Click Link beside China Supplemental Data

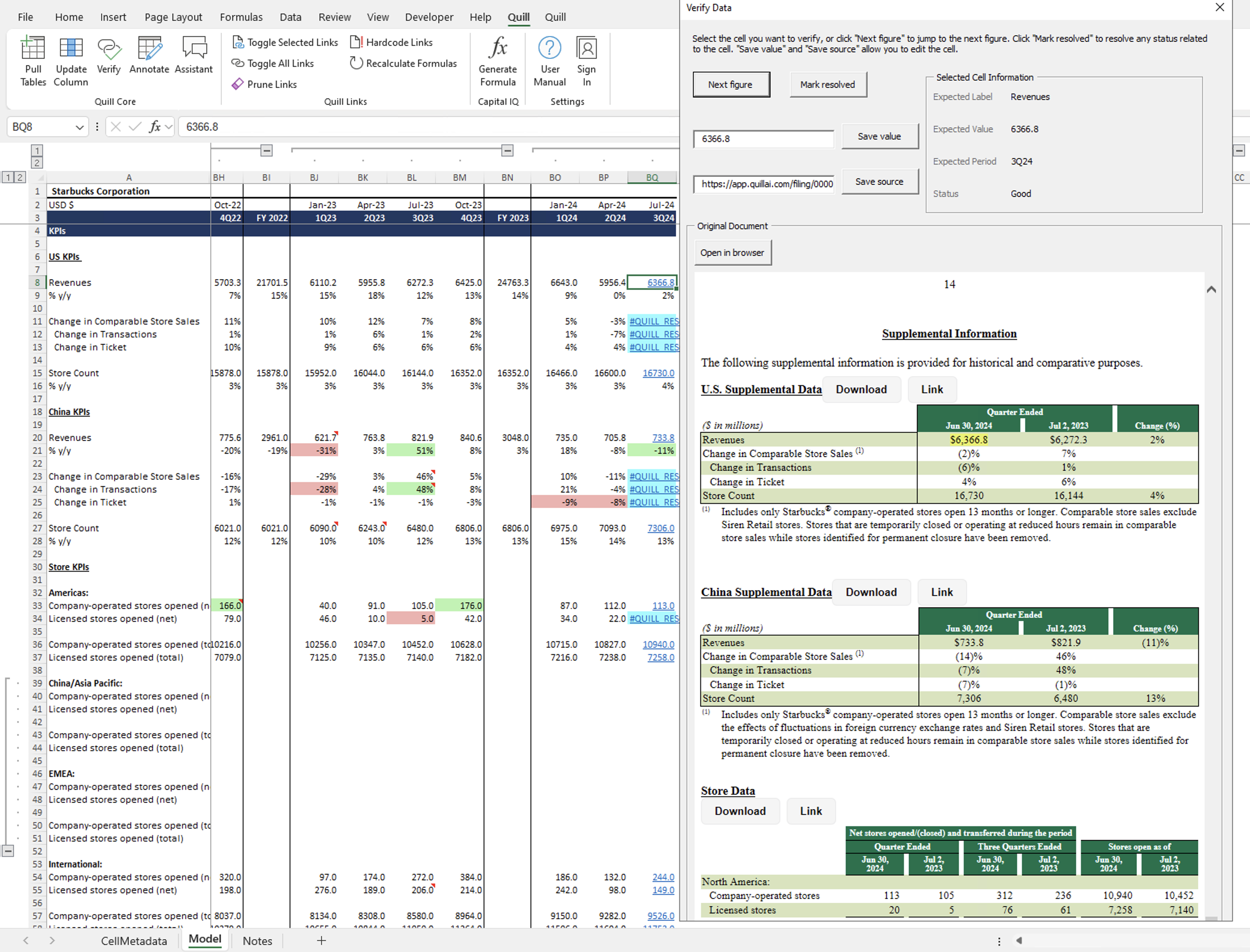pos(942,592)
